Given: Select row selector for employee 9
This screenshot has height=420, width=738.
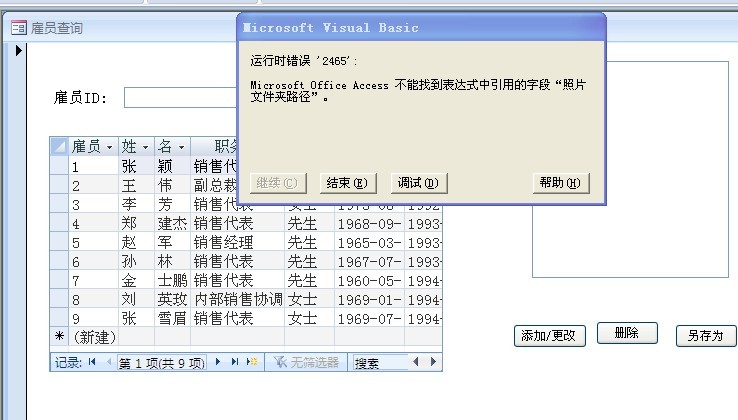Looking at the screenshot, I should tap(59, 318).
